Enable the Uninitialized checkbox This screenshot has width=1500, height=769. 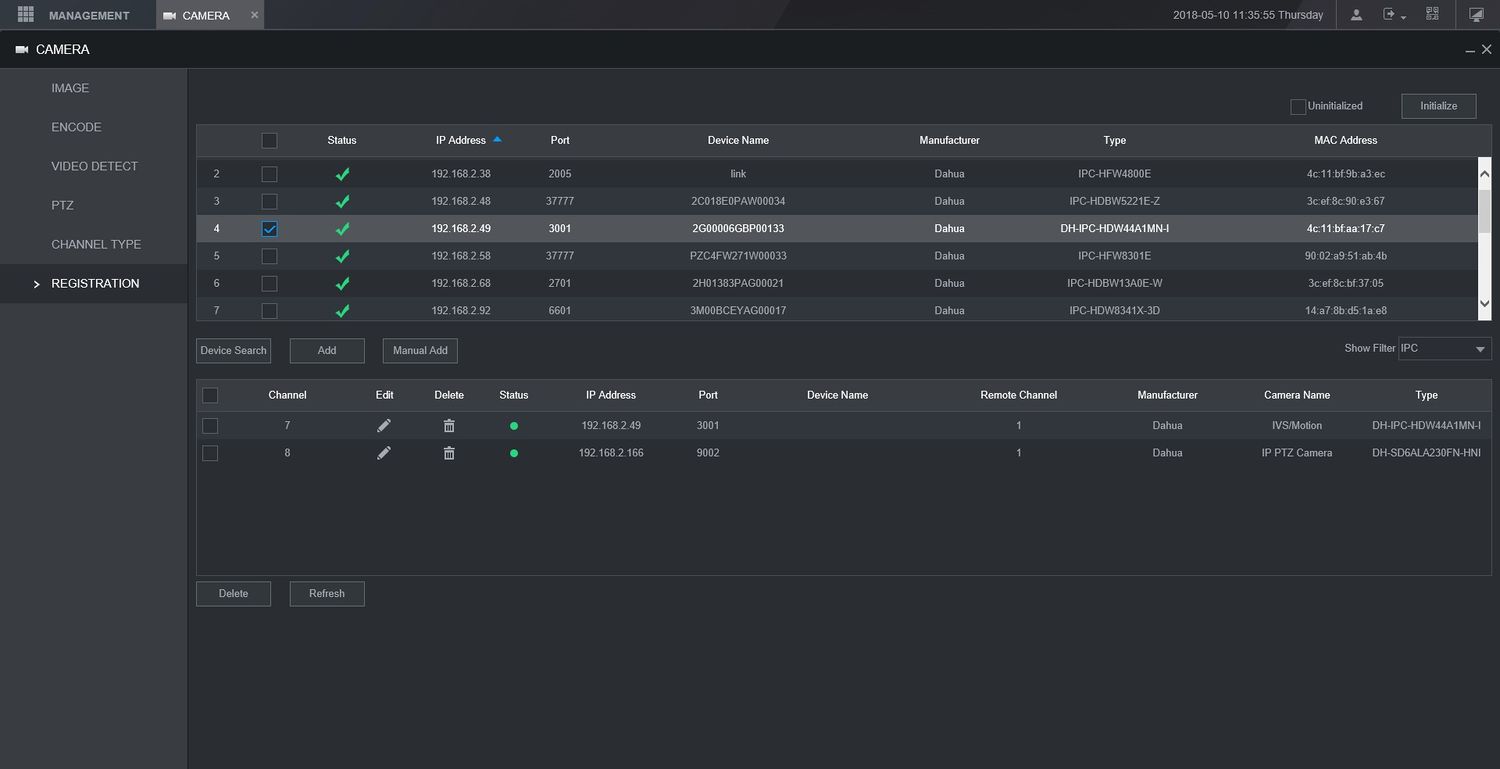coord(1298,106)
